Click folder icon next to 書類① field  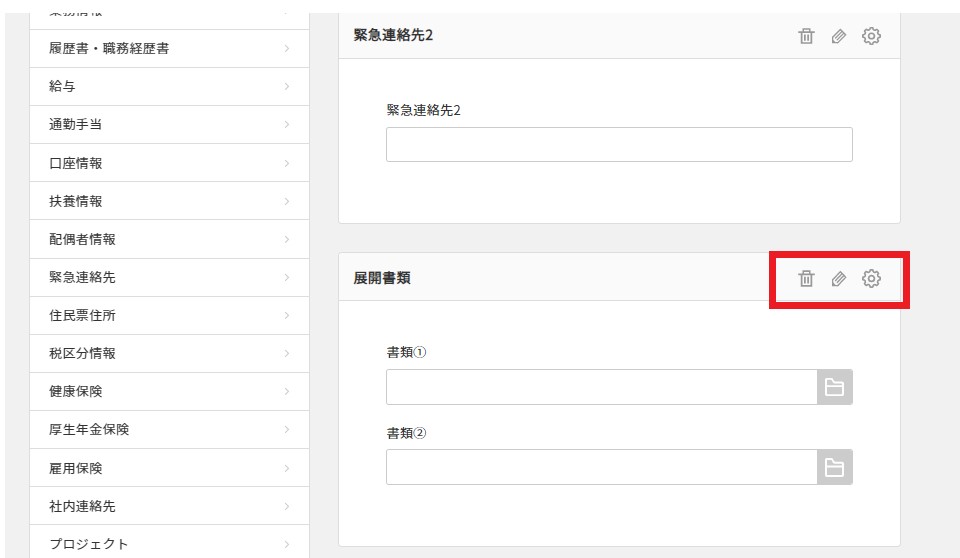click(834, 388)
